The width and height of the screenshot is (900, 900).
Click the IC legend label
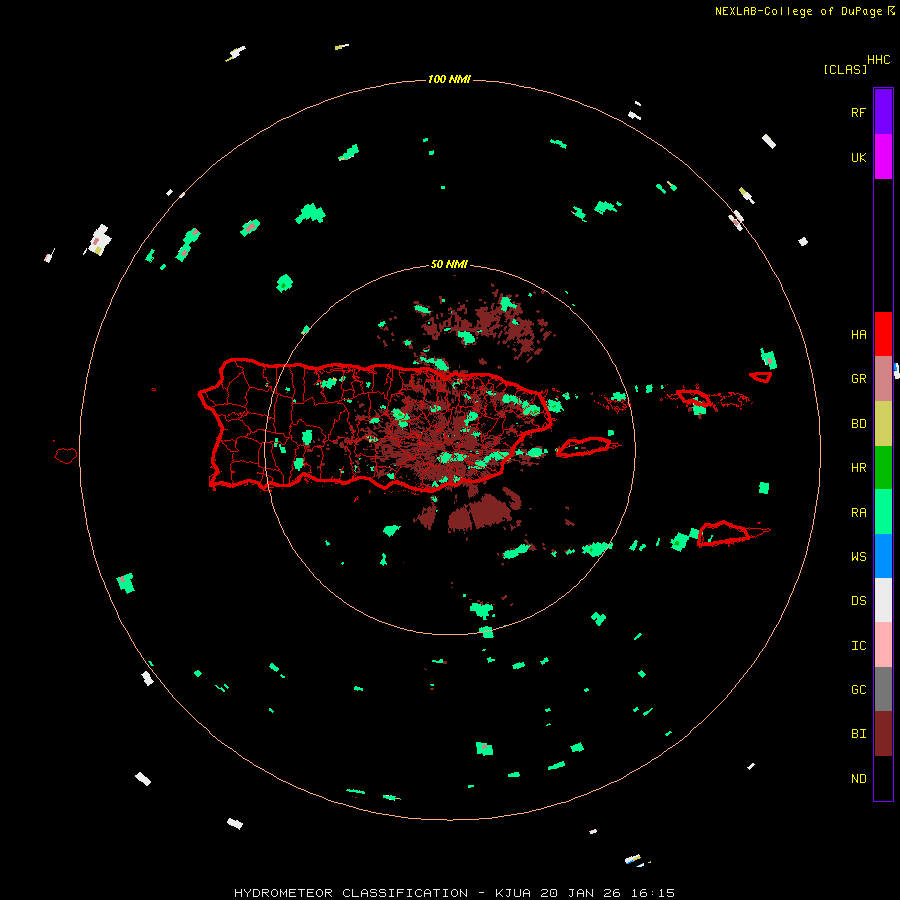pos(858,646)
